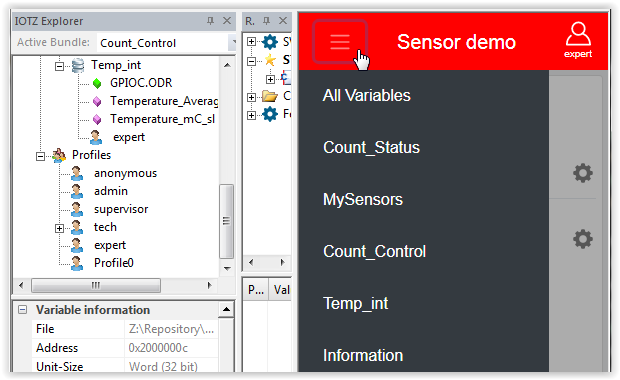Collapse the Variable information section
Viewport: 620px width, 380px height.
tap(23, 310)
